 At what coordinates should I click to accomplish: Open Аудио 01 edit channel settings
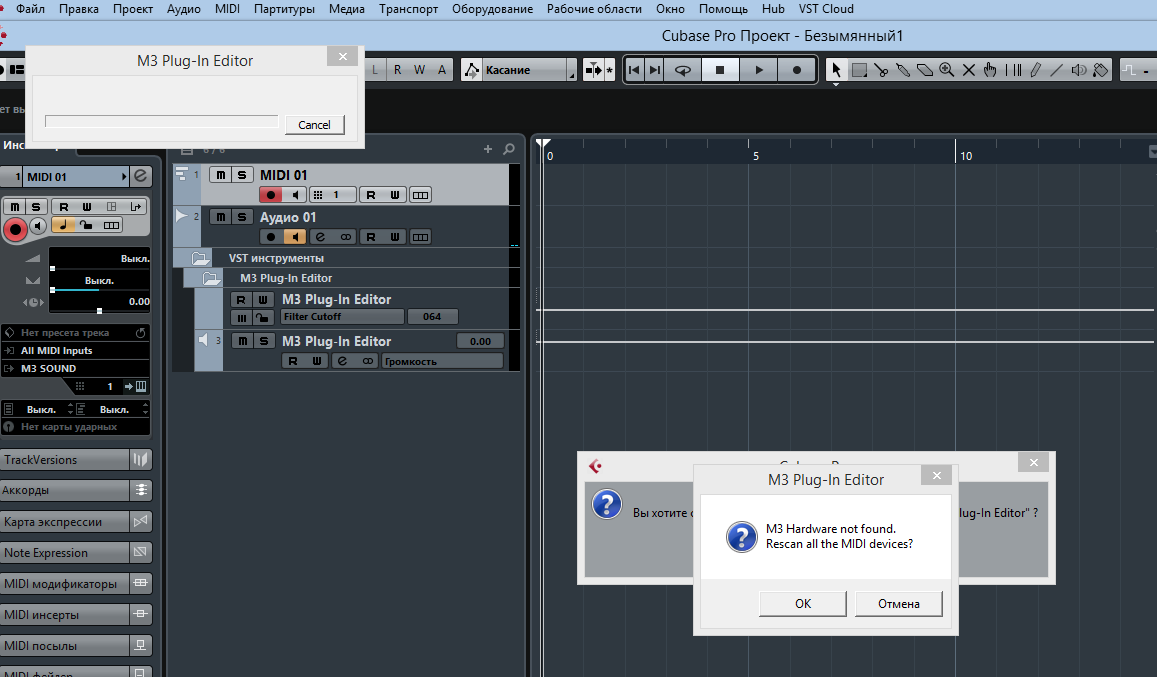click(320, 237)
